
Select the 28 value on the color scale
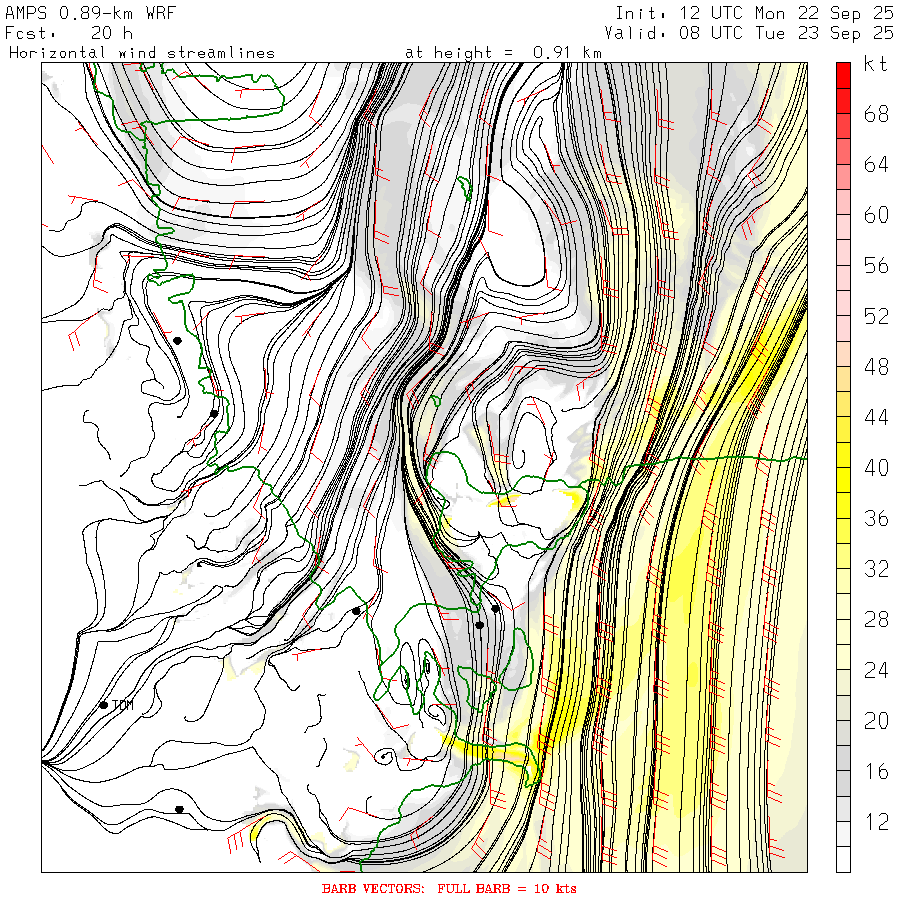coord(876,619)
